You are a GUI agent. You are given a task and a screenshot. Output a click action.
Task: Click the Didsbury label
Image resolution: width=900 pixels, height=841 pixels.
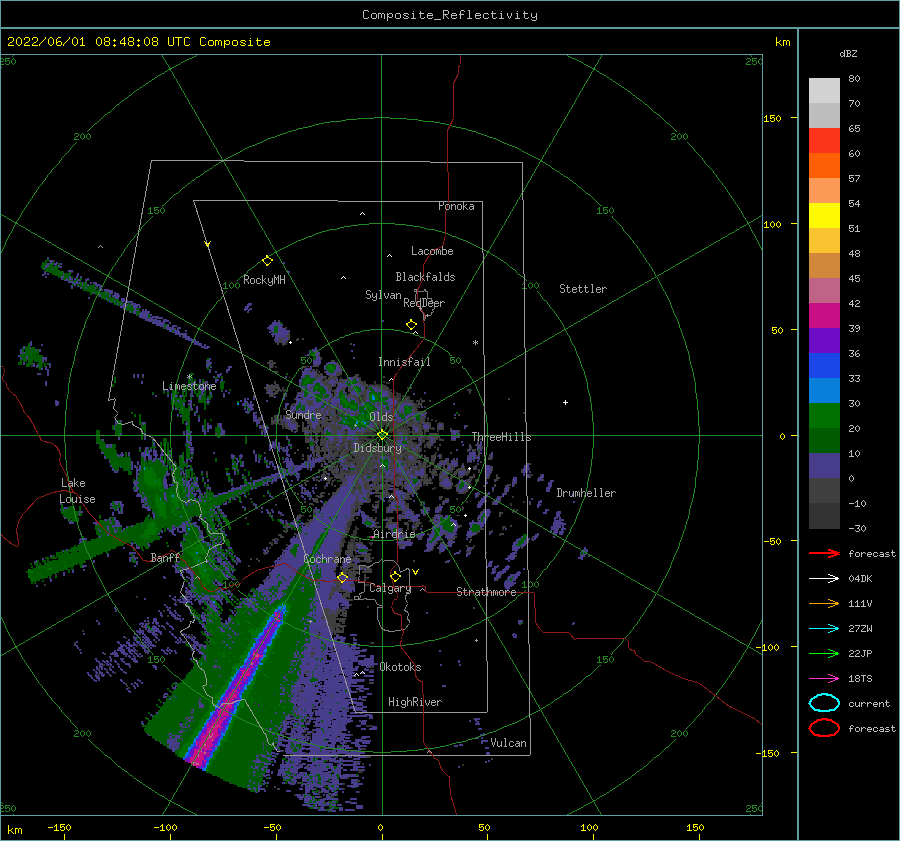[x=378, y=448]
